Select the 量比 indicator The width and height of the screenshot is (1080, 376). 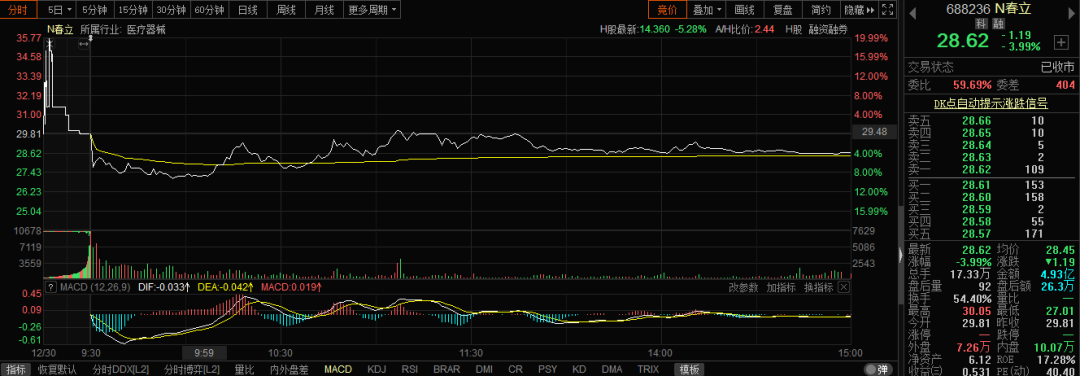(x=245, y=369)
